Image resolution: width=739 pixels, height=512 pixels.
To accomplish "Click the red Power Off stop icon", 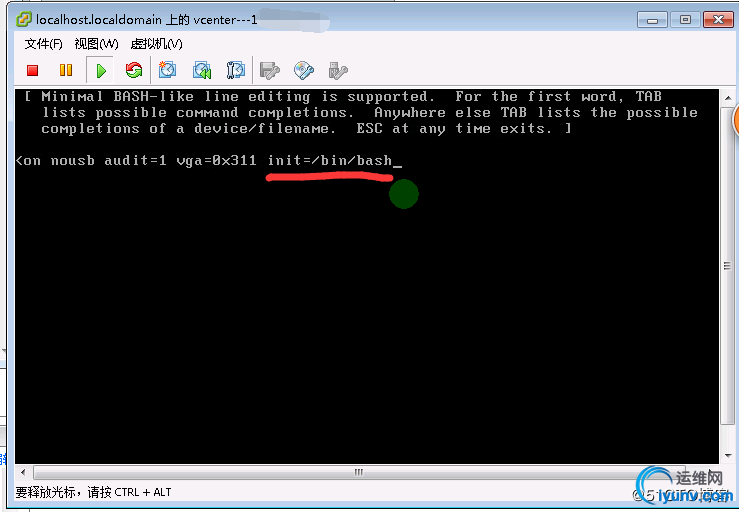I will coord(33,70).
